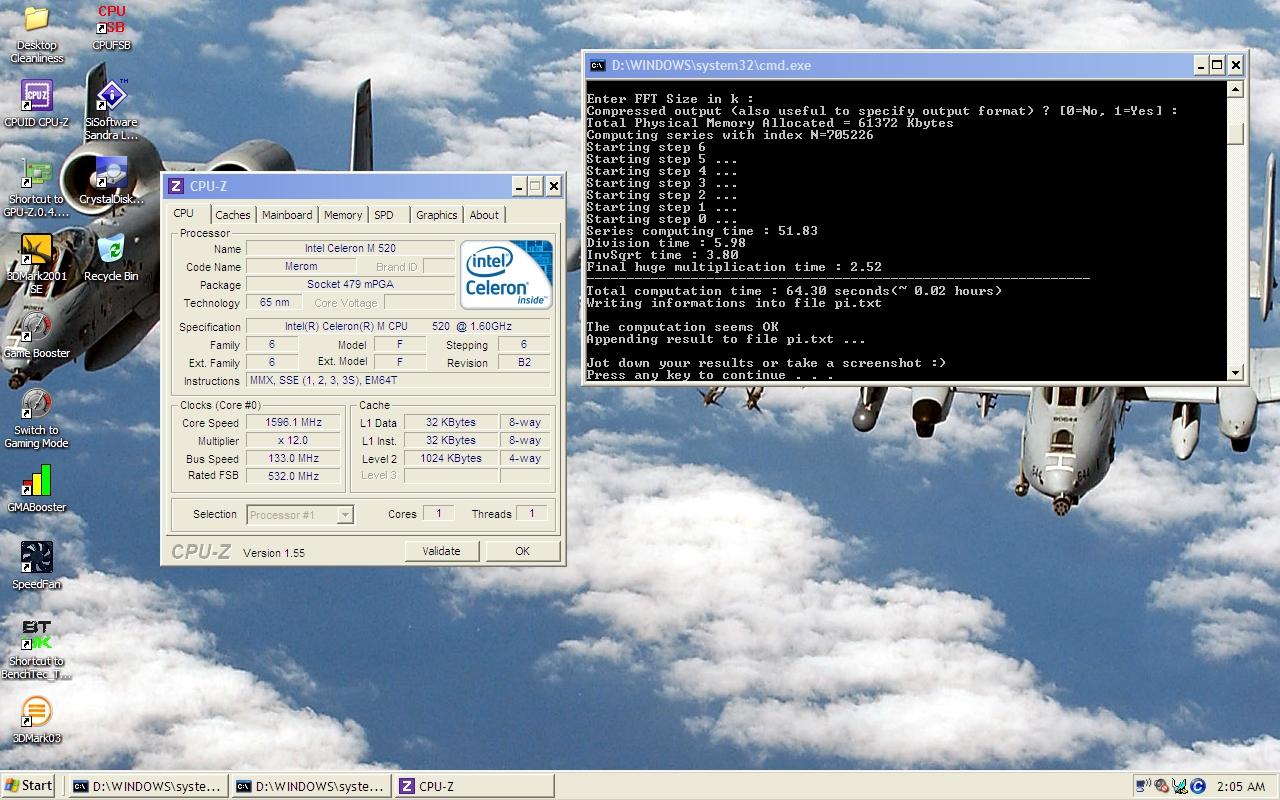1280x800 pixels.
Task: Click the cmd window scroll down arrow
Action: [x=1236, y=373]
